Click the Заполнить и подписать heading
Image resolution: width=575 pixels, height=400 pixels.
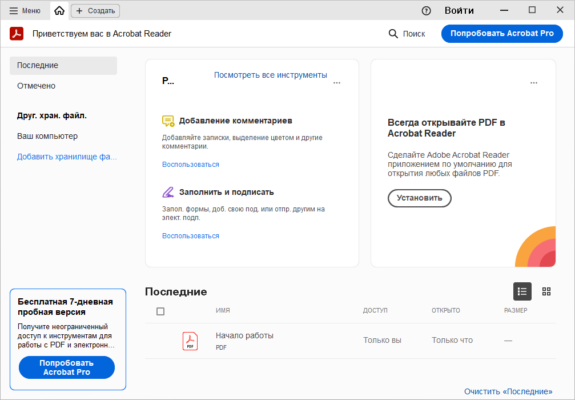(x=226, y=192)
